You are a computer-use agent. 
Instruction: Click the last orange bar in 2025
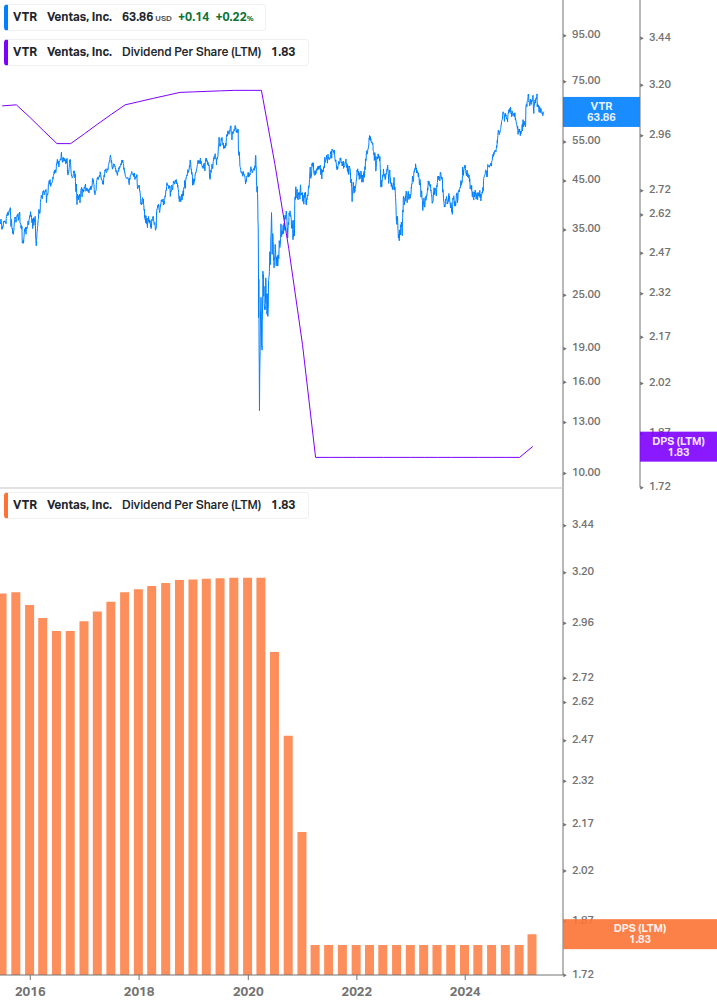[x=532, y=954]
